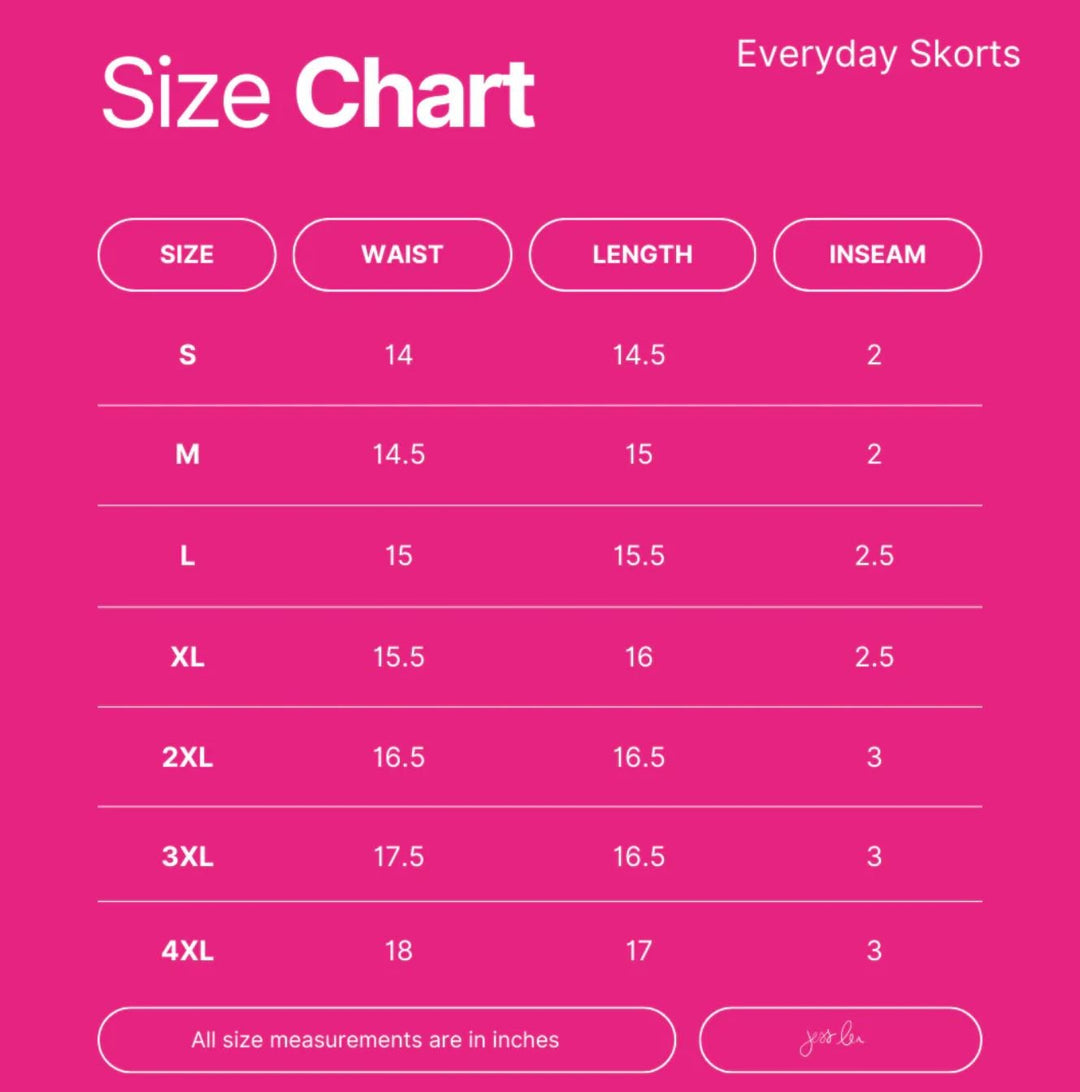1080x1092 pixels.
Task: Choose the XL size label
Action: point(187,657)
